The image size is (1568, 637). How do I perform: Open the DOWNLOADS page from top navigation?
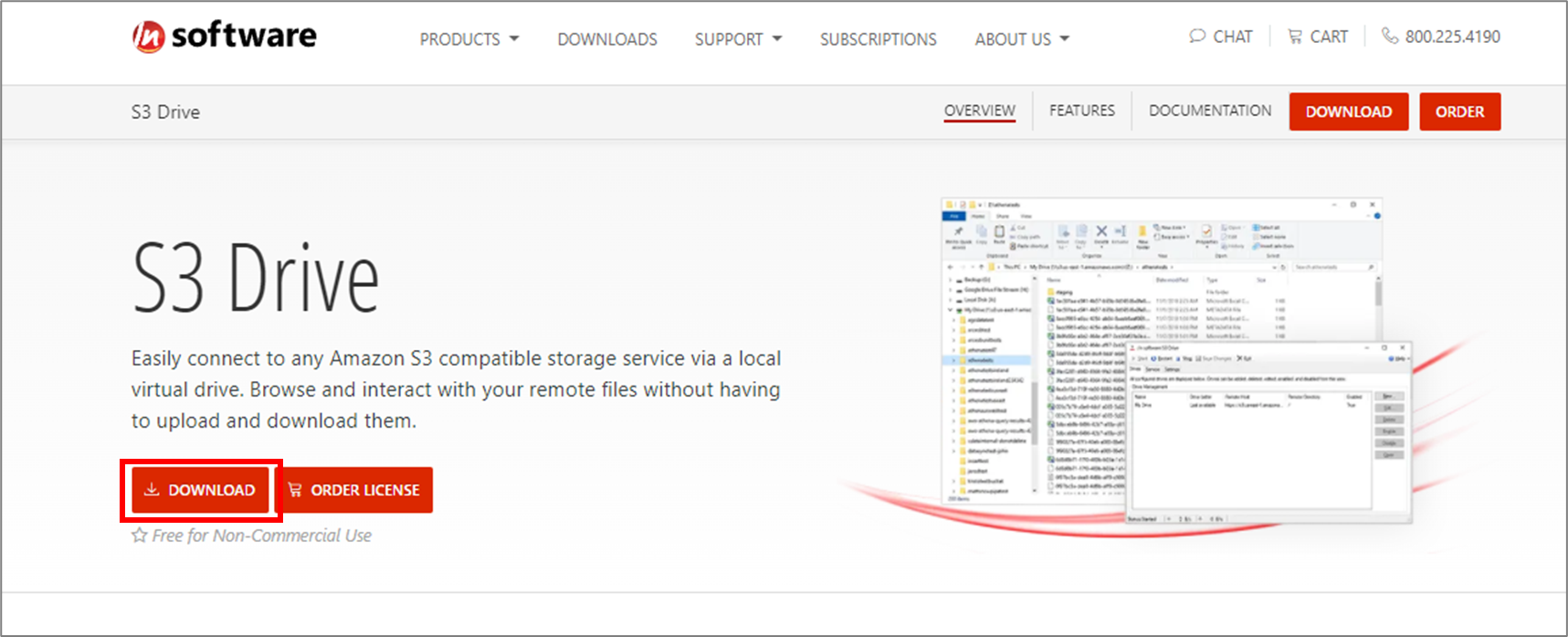tap(607, 39)
